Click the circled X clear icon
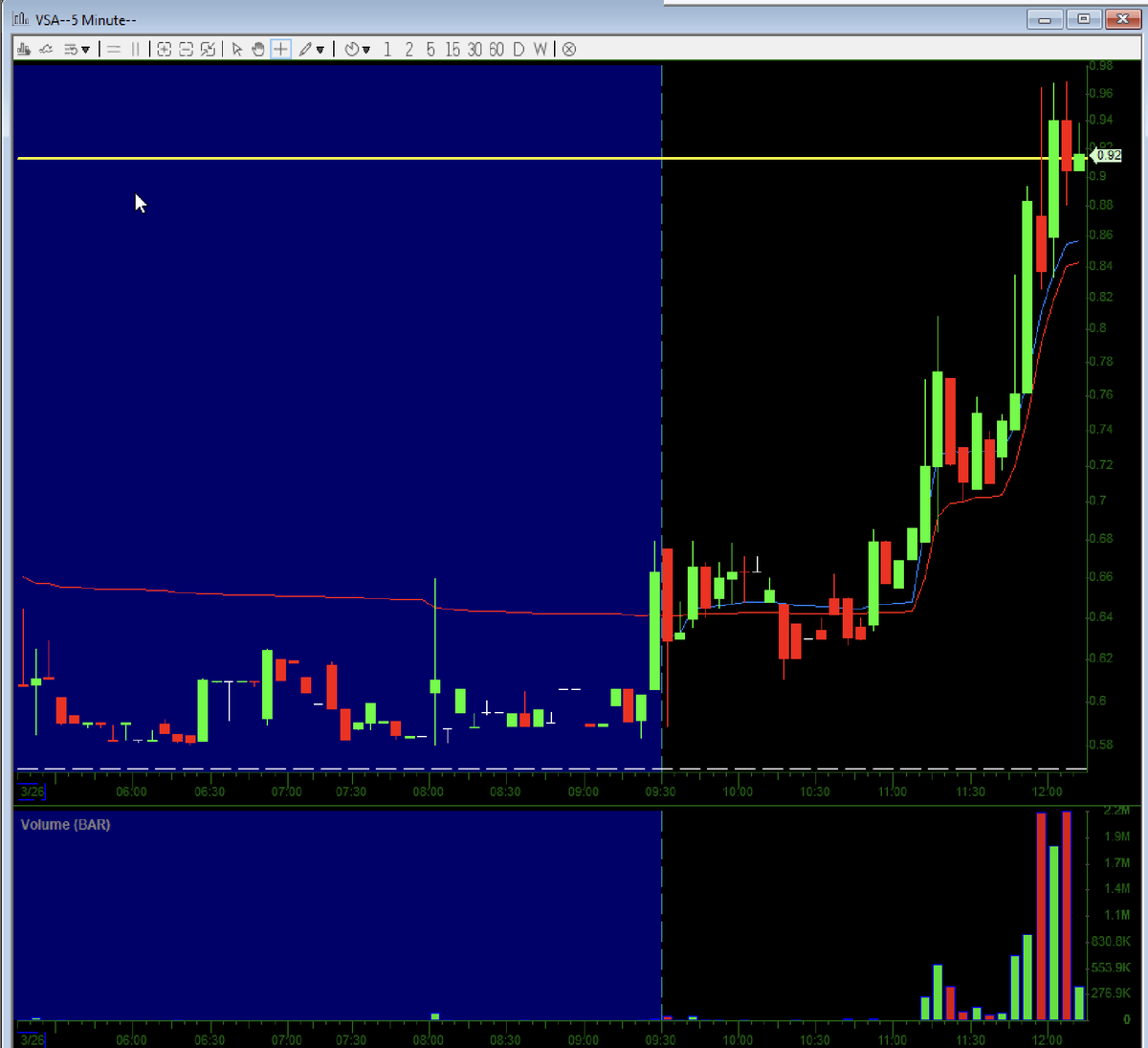This screenshot has width=1148, height=1048. pyautogui.click(x=569, y=49)
